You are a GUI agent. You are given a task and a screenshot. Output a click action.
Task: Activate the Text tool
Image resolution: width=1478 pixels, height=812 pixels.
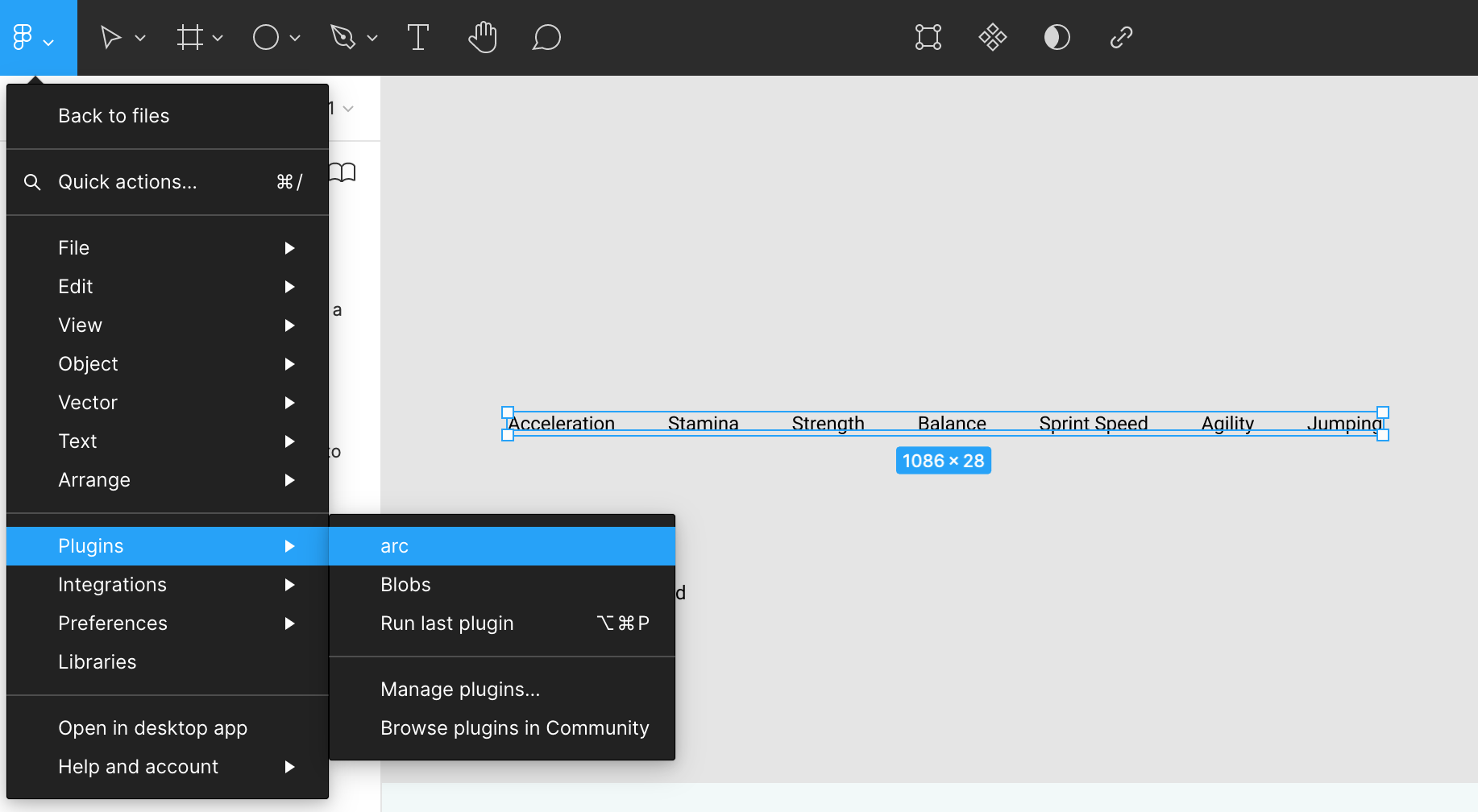417,37
